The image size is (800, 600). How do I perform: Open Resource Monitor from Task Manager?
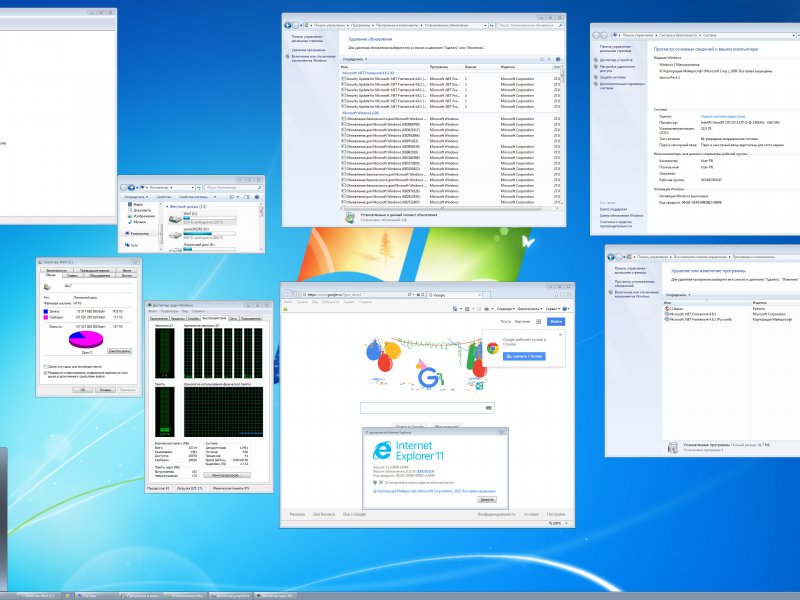[x=227, y=475]
